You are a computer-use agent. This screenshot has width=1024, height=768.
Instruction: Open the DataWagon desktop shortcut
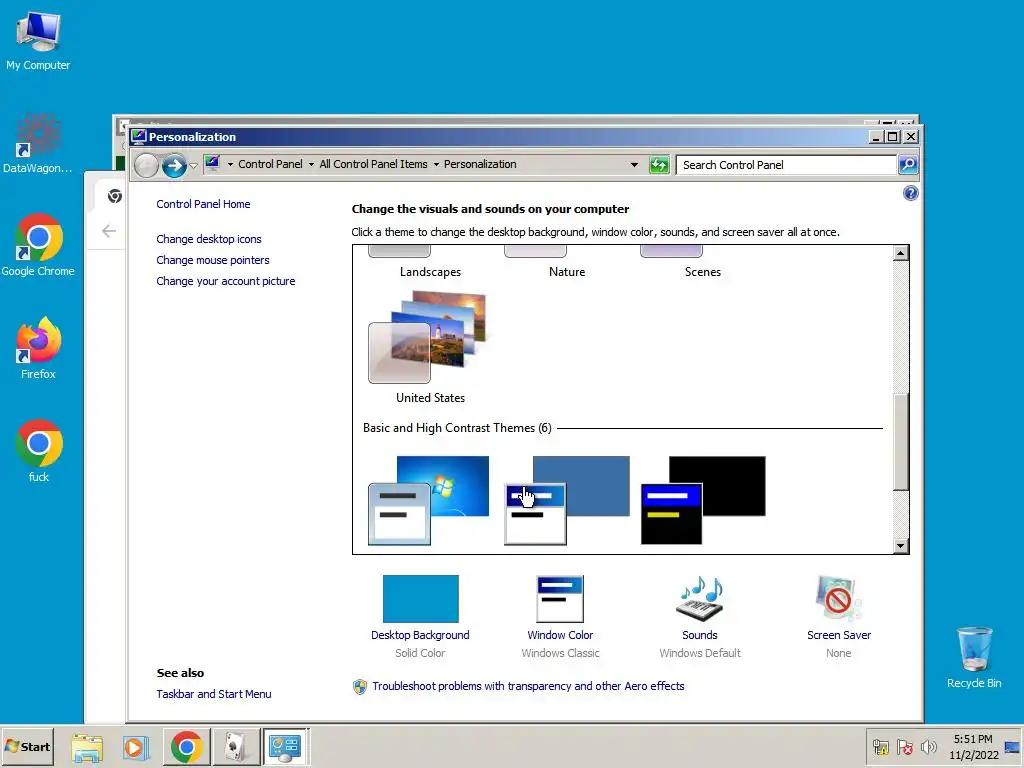click(x=38, y=144)
